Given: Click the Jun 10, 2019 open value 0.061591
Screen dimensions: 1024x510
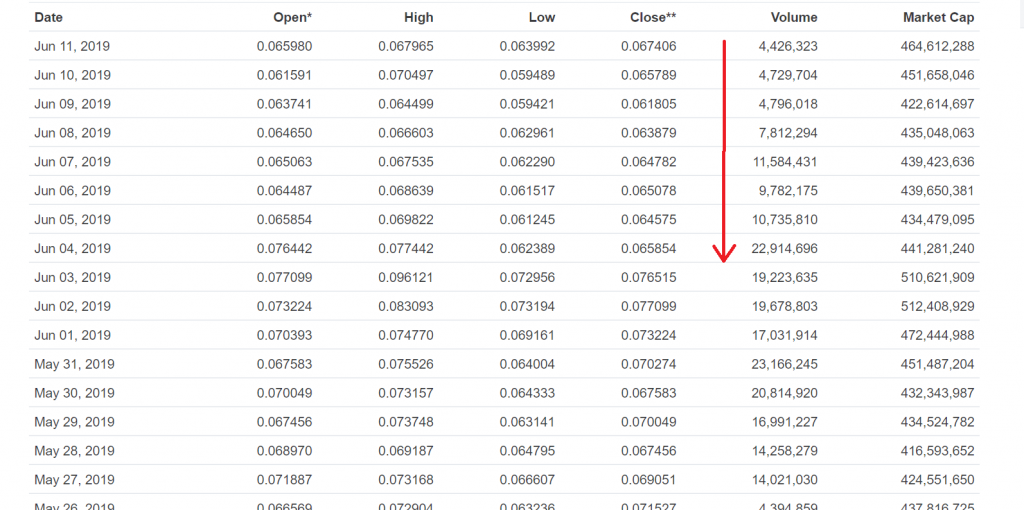Looking at the screenshot, I should click(x=284, y=75).
